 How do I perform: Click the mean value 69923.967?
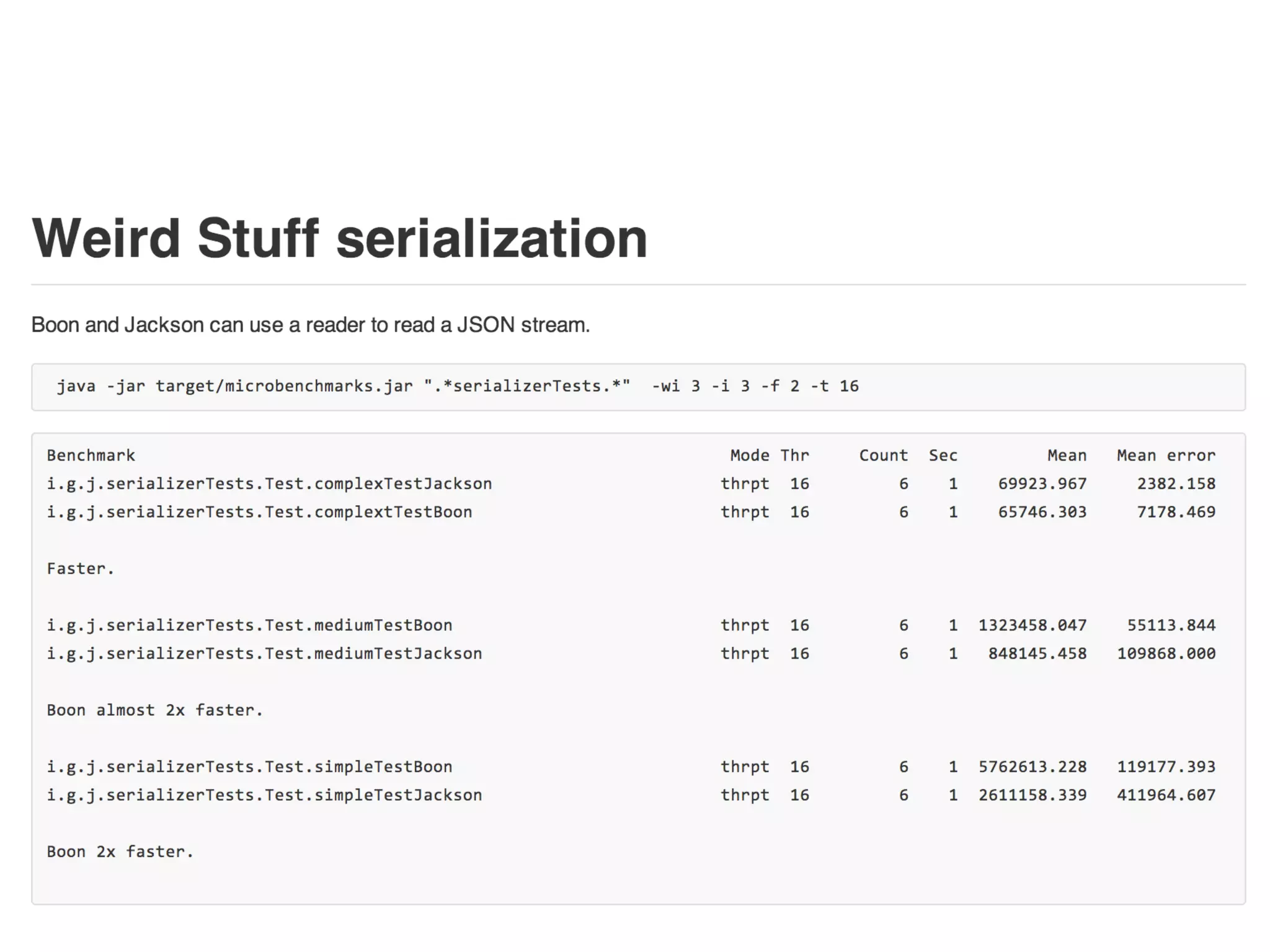pos(1042,483)
